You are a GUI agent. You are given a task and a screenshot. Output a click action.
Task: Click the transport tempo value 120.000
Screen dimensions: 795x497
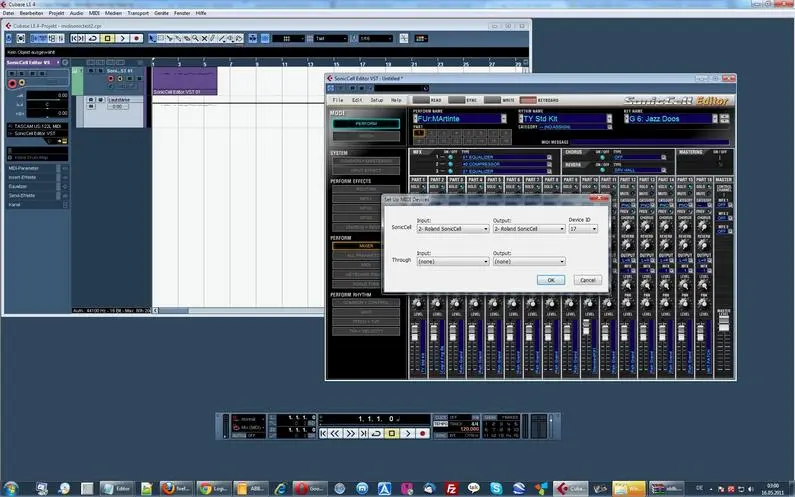click(x=469, y=429)
